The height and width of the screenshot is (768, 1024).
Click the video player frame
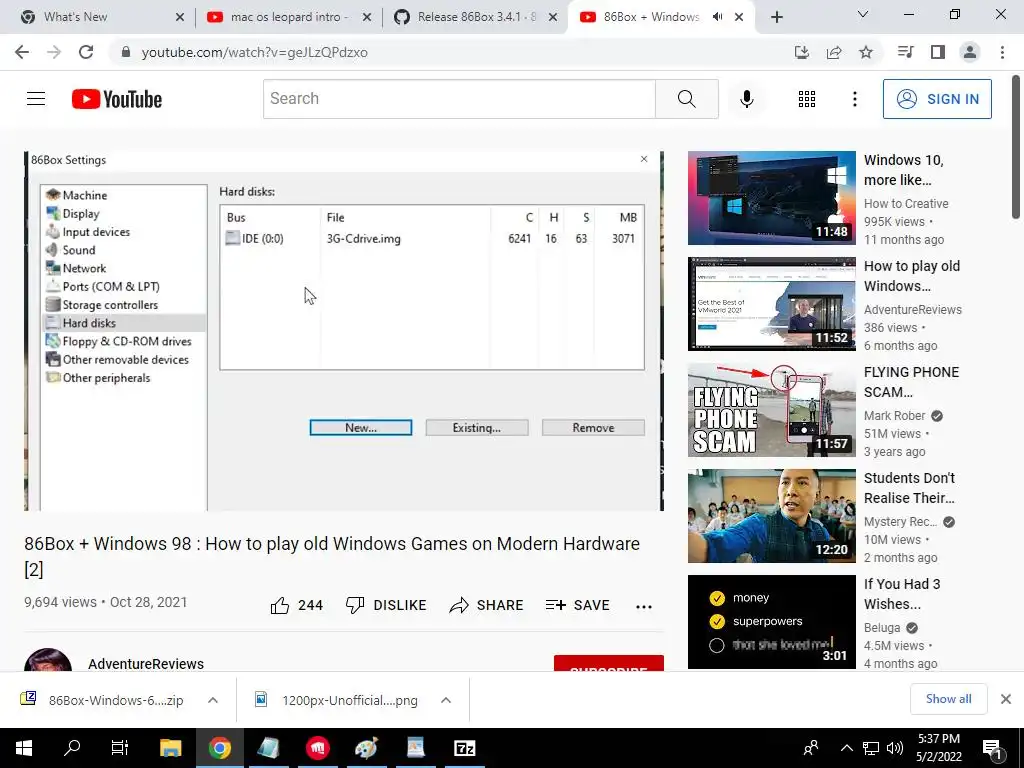tap(344, 331)
